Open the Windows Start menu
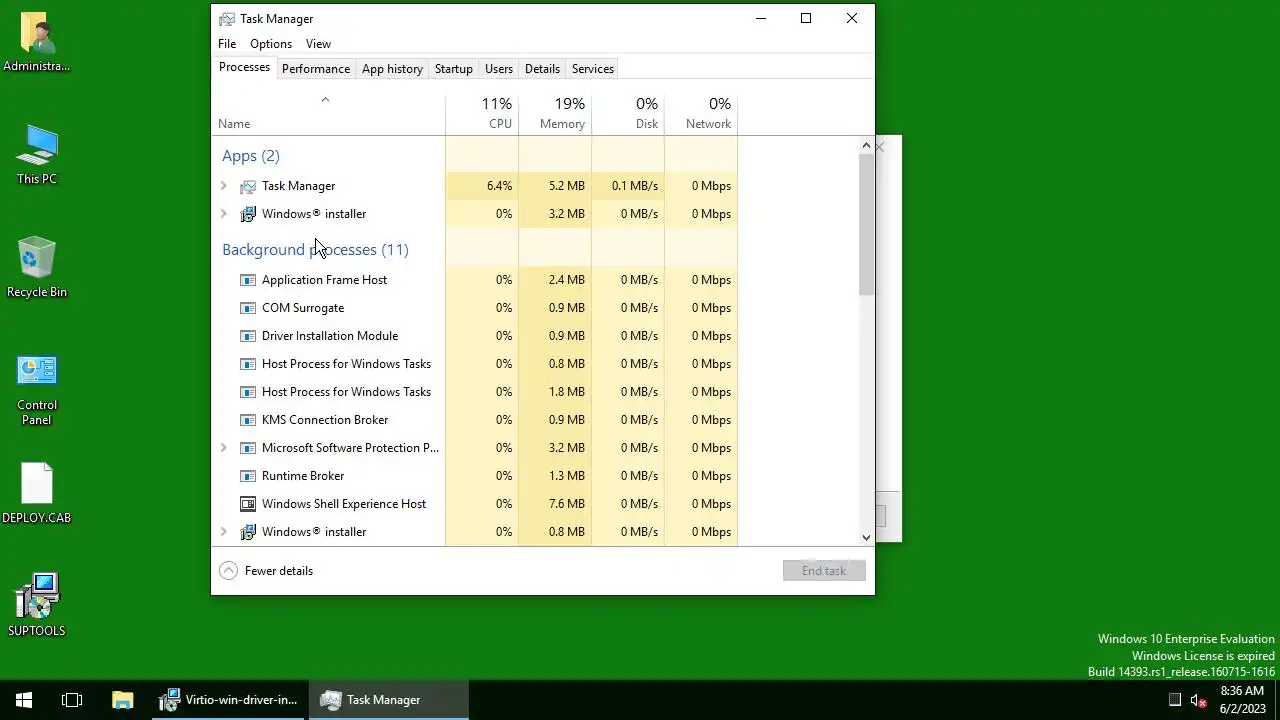This screenshot has width=1280, height=720. (24, 700)
